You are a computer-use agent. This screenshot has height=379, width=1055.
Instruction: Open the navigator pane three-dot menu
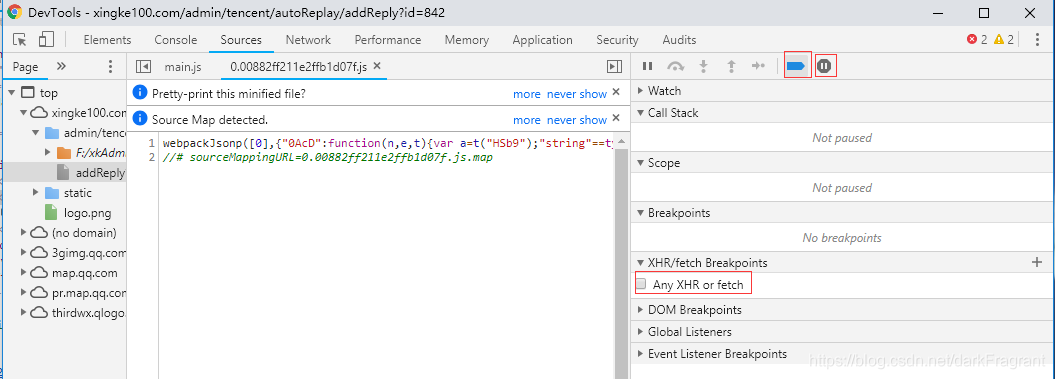(111, 66)
